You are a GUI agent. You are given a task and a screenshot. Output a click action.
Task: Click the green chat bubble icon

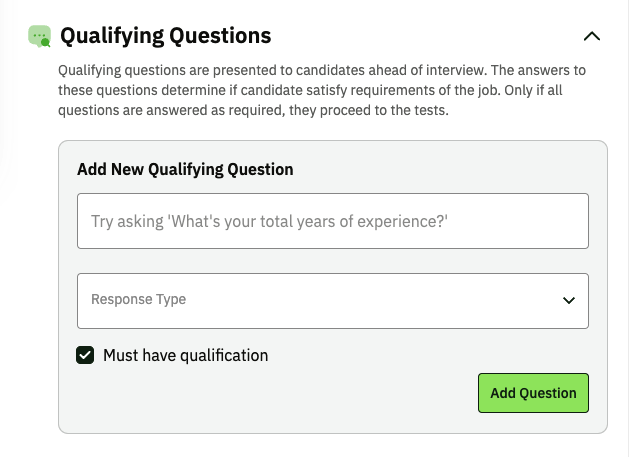click(x=39, y=36)
